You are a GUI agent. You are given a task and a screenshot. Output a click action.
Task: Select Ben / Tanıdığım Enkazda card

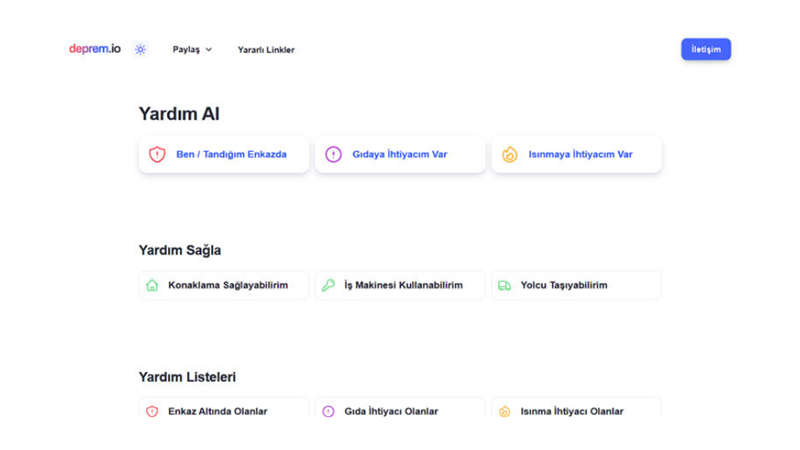tap(231, 155)
